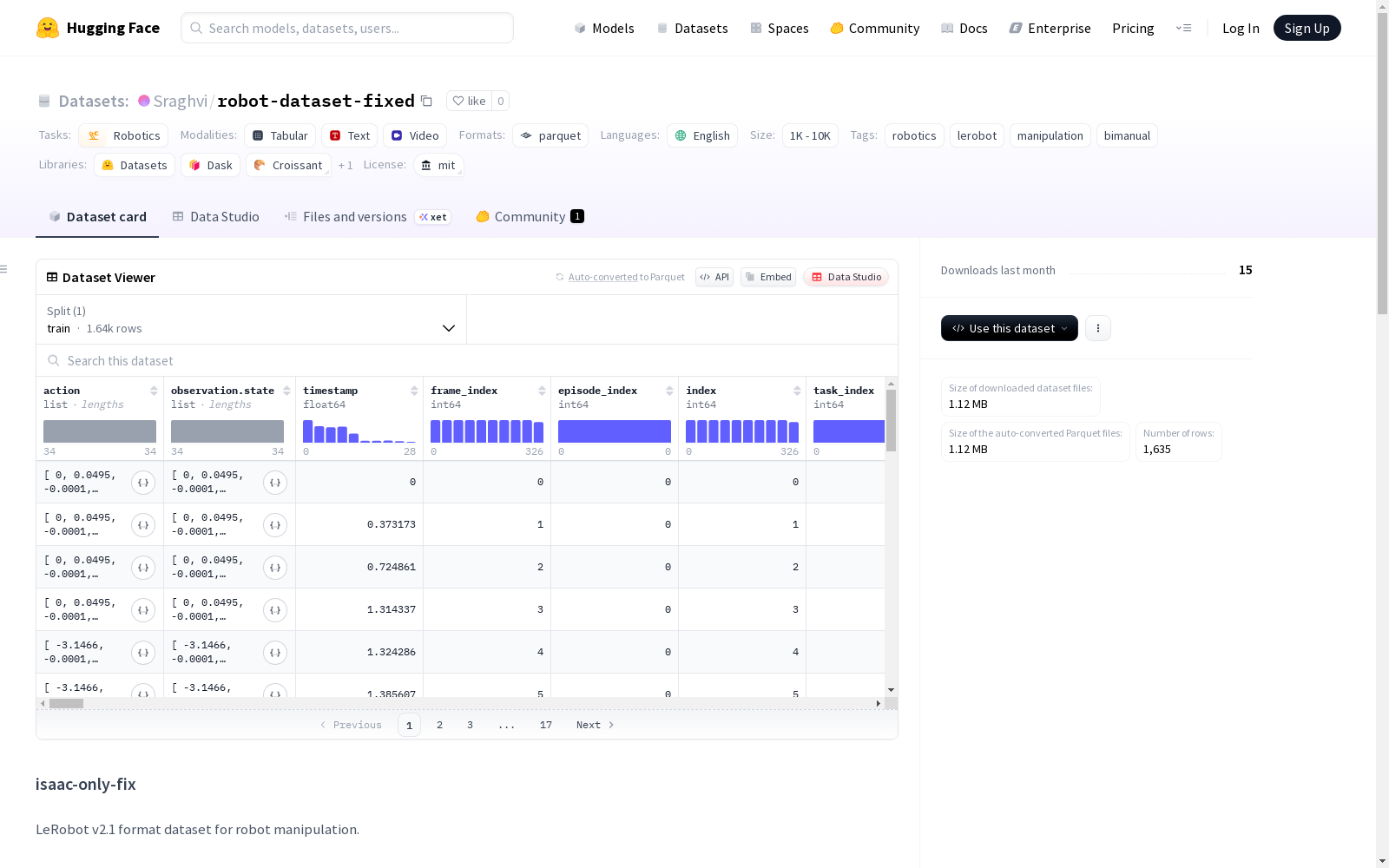1389x868 pixels.
Task: Select the English language tag
Action: click(702, 135)
